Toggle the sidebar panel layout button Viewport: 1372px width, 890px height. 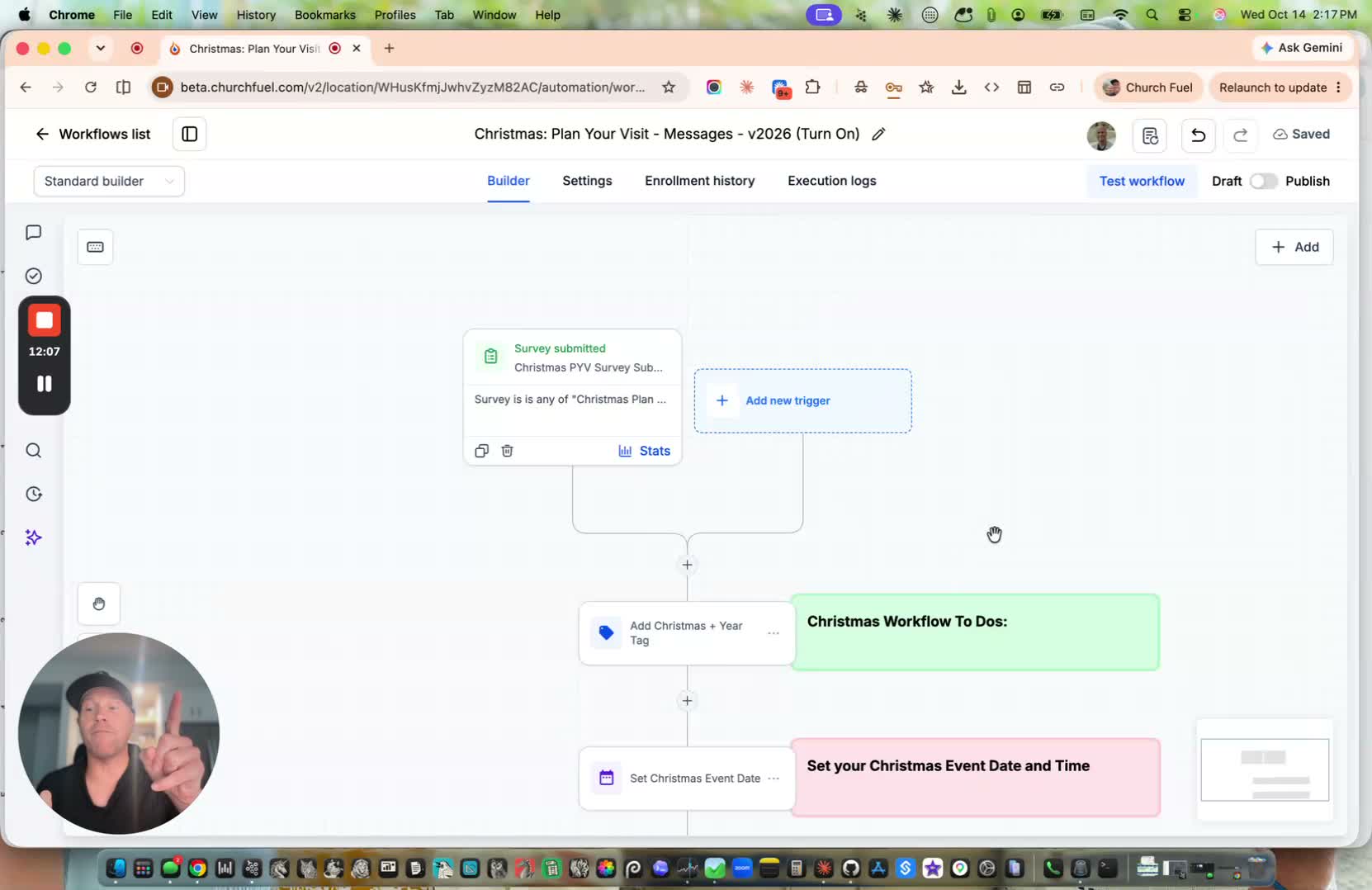click(189, 134)
